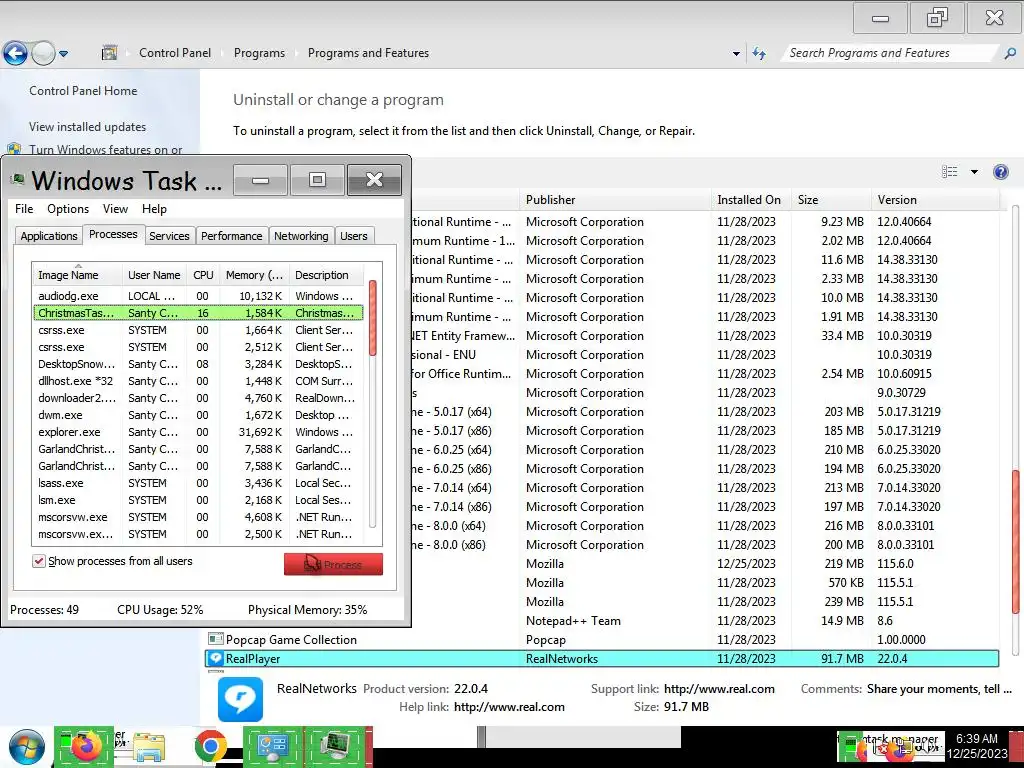This screenshot has height=768, width=1024.
Task: Click Programs in the breadcrumb
Action: (x=259, y=53)
